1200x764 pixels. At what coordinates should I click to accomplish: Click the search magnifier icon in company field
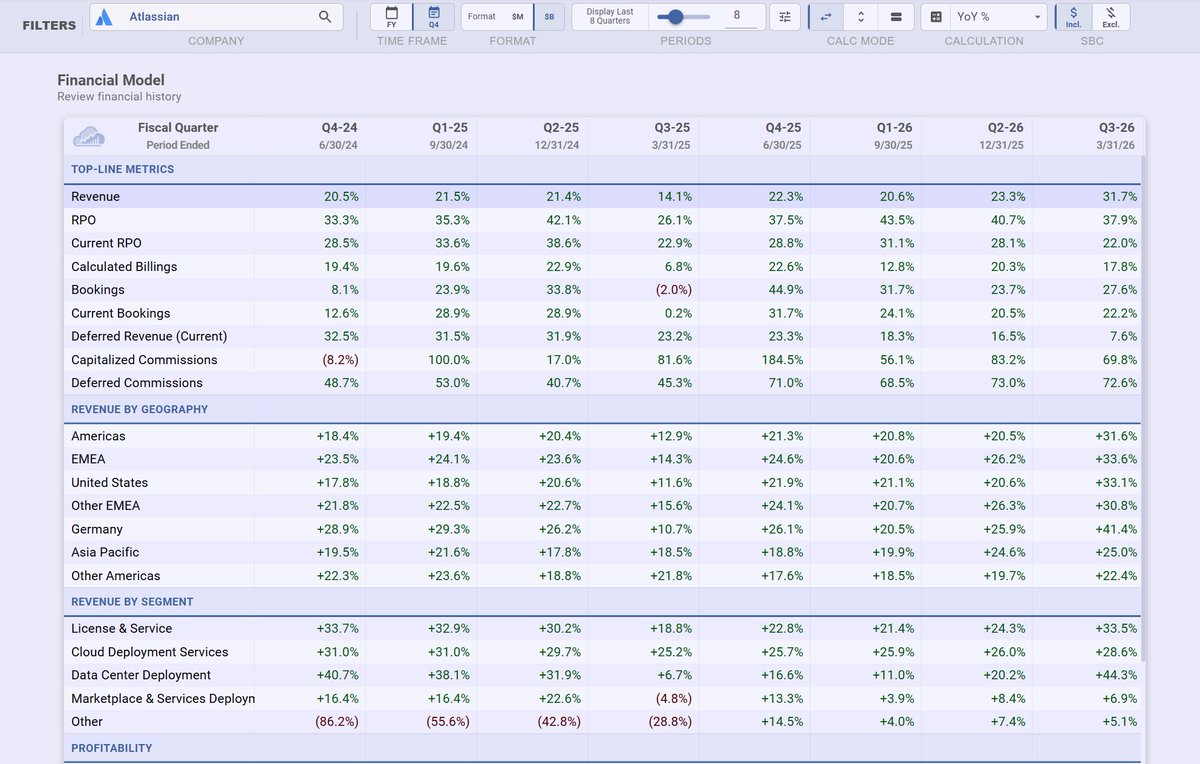[325, 17]
